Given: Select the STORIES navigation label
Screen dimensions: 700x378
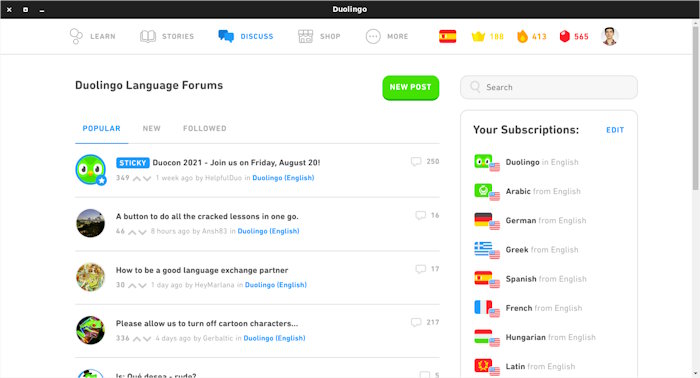Looking at the screenshot, I should [x=178, y=37].
